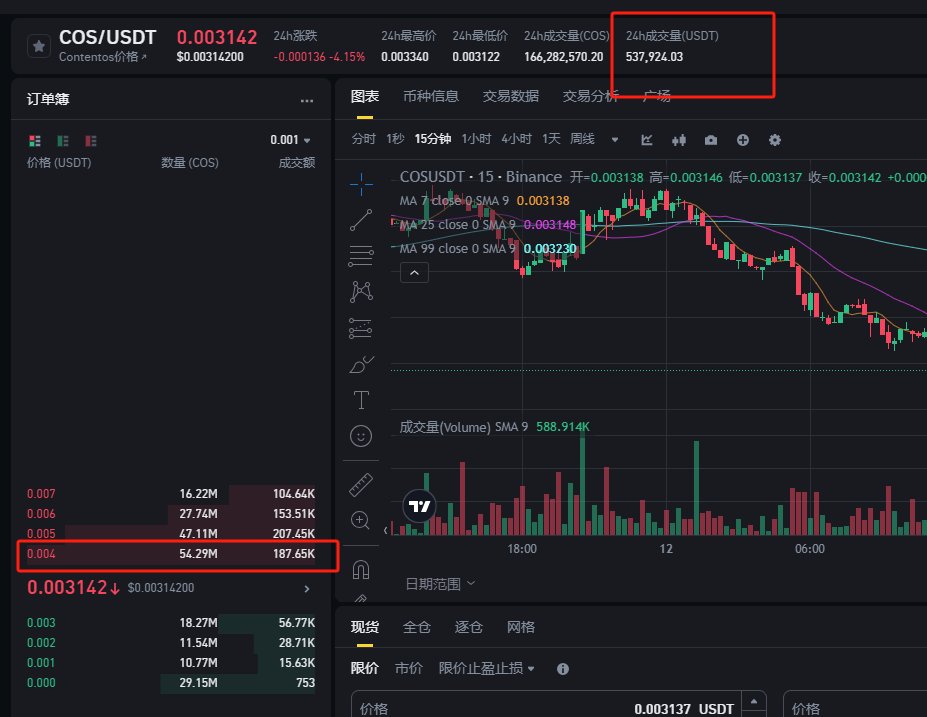Switch to the 图表 chart tab

point(365,96)
